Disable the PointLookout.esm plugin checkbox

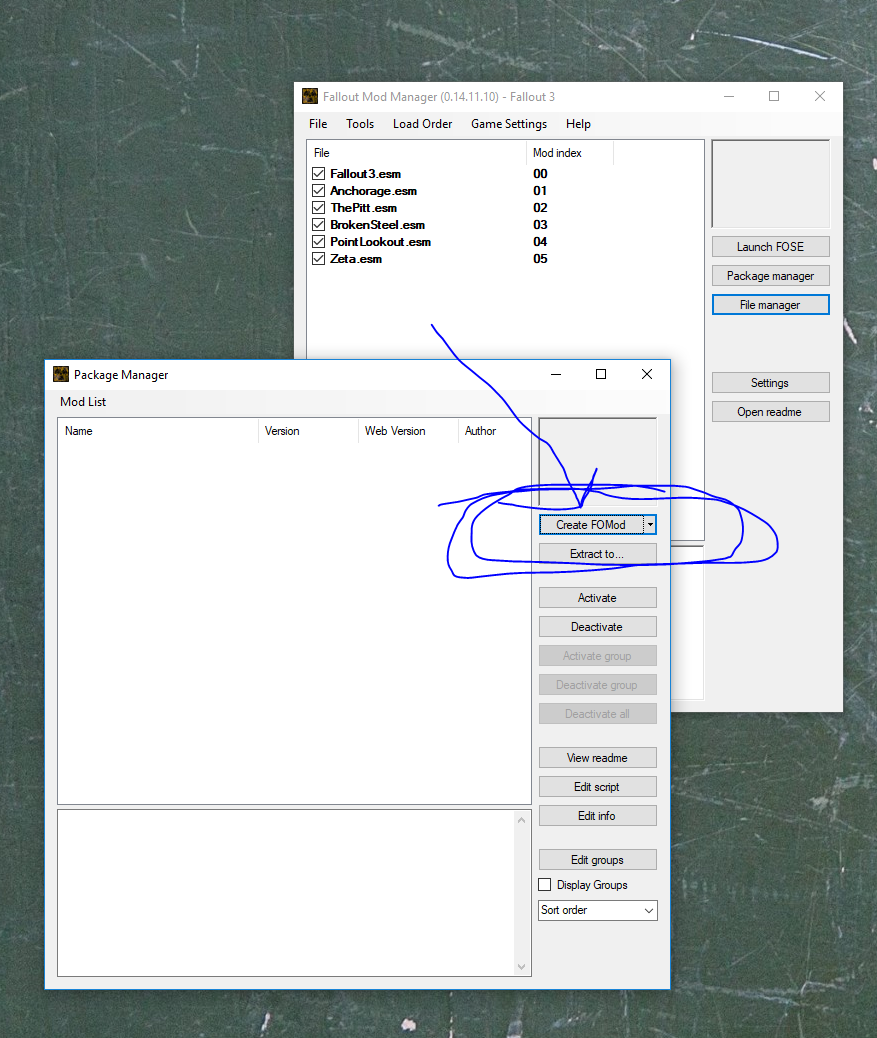318,242
